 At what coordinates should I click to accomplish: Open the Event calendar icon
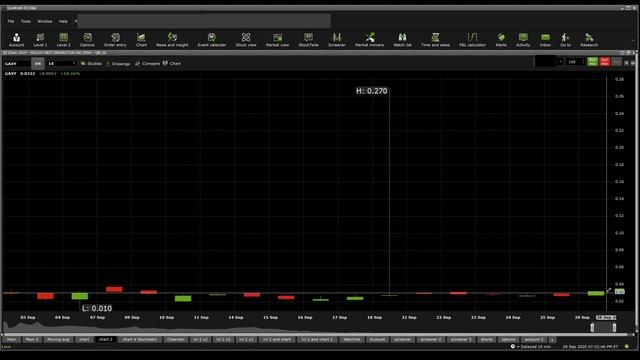coord(211,40)
